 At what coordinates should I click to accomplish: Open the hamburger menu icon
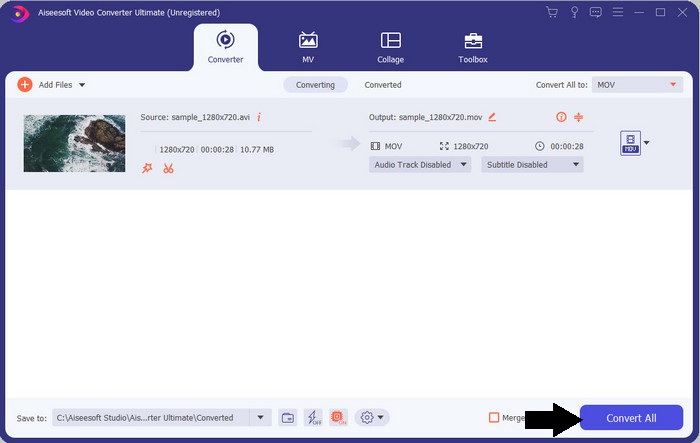tap(618, 12)
